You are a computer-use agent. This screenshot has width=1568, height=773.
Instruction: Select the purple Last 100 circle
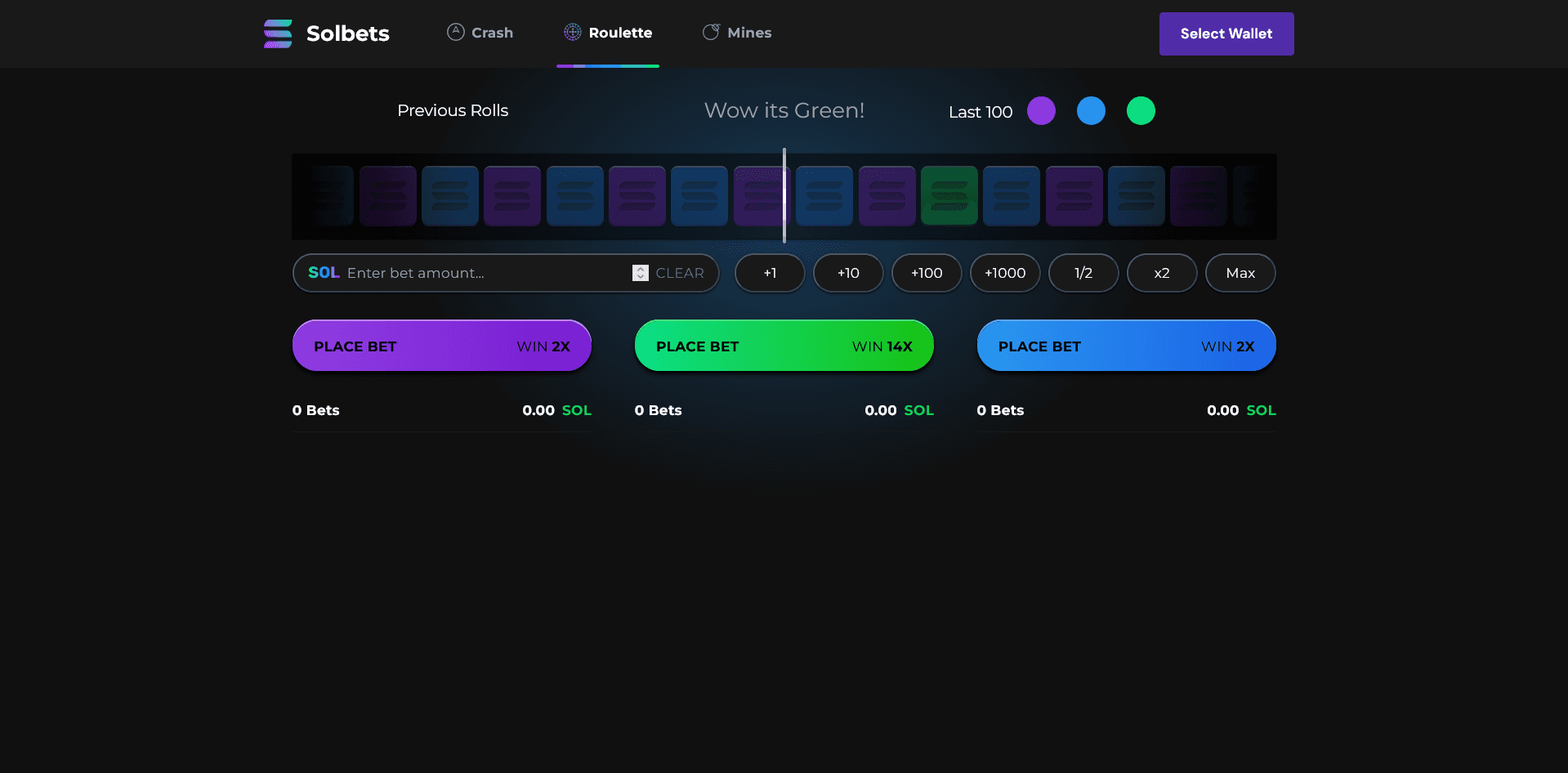pos(1041,110)
